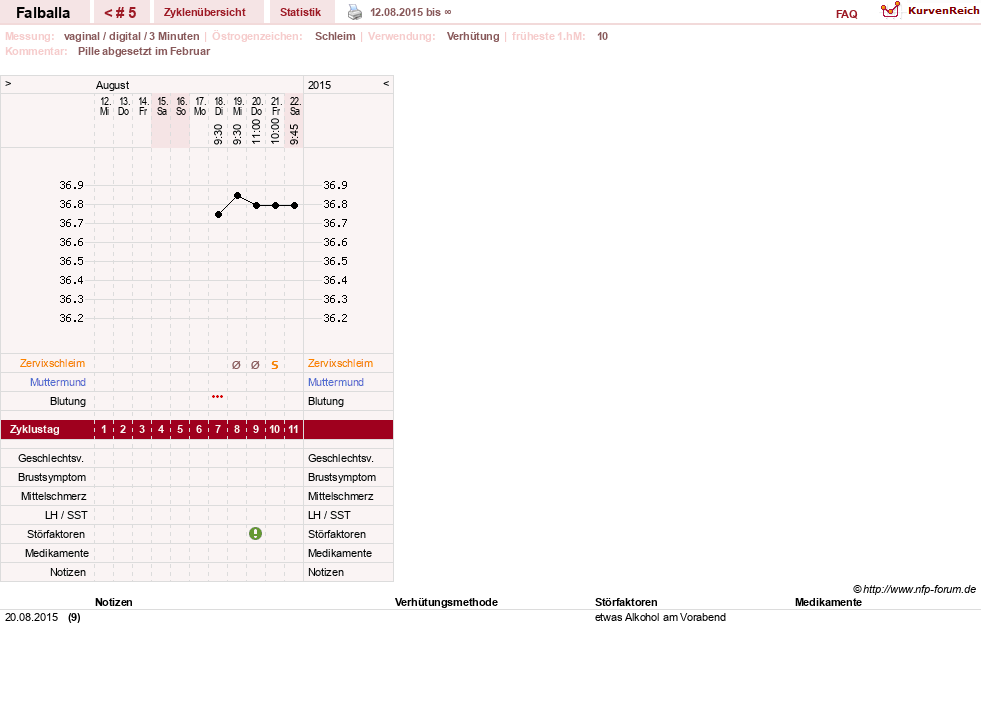981x721 pixels.
Task: Click the 36.2 value on right axis
Action: pos(335,318)
